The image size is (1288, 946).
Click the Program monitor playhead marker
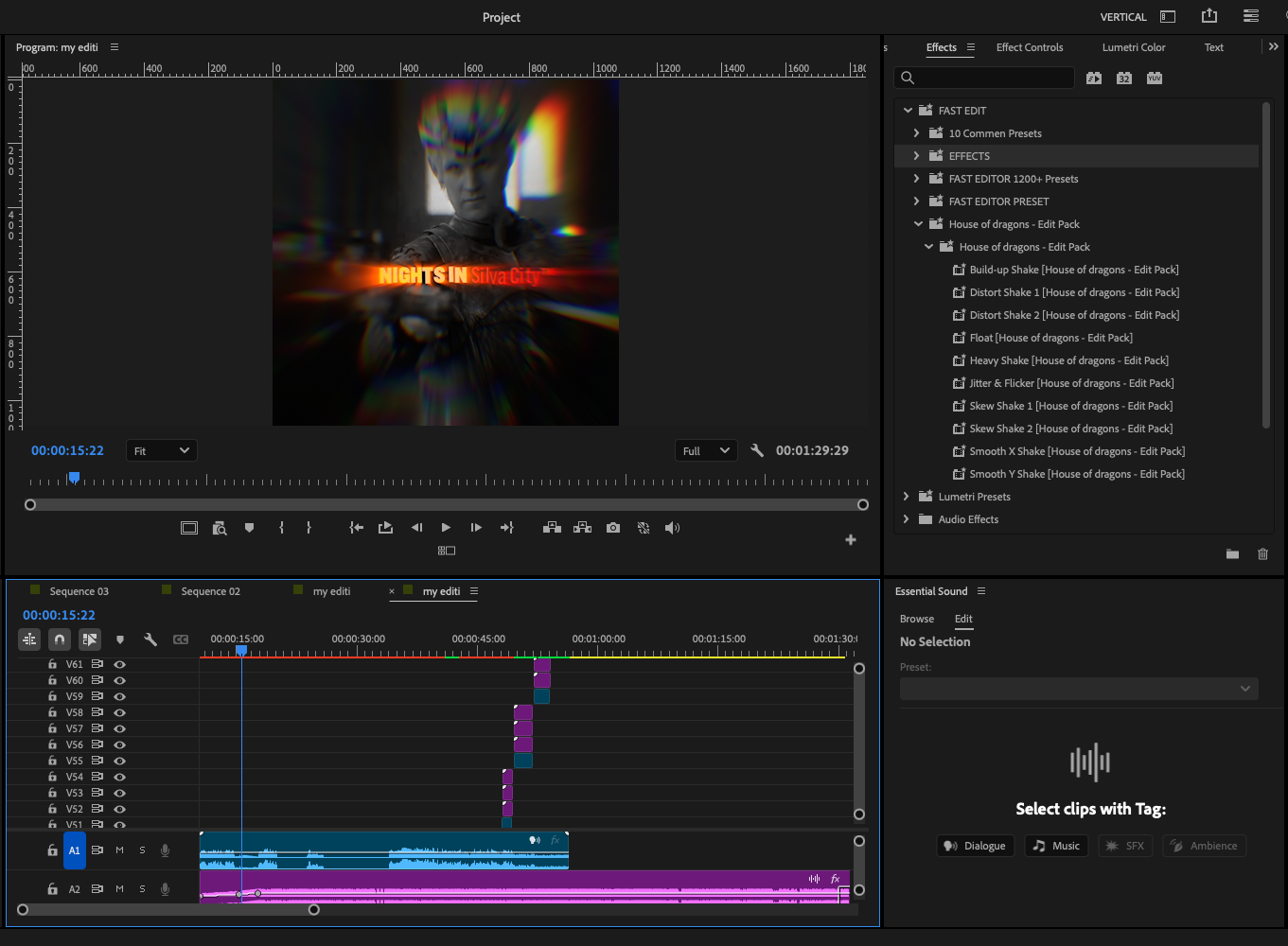(74, 478)
